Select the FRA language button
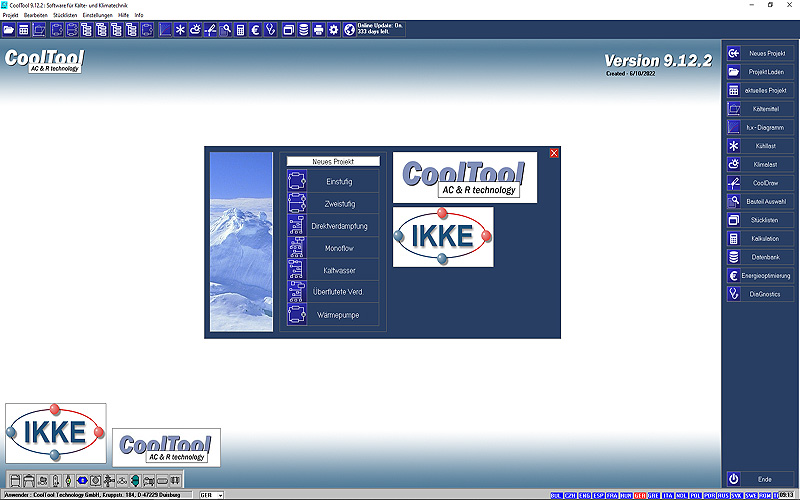Image resolution: width=800 pixels, height=500 pixels. tap(612, 495)
